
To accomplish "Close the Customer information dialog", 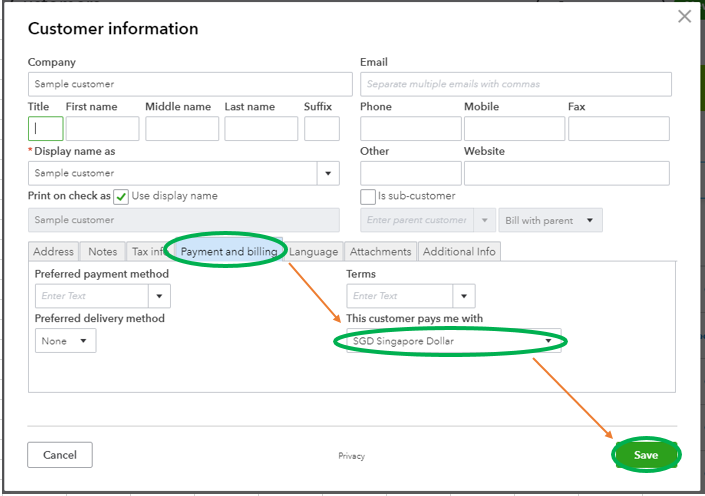I will tap(684, 16).
